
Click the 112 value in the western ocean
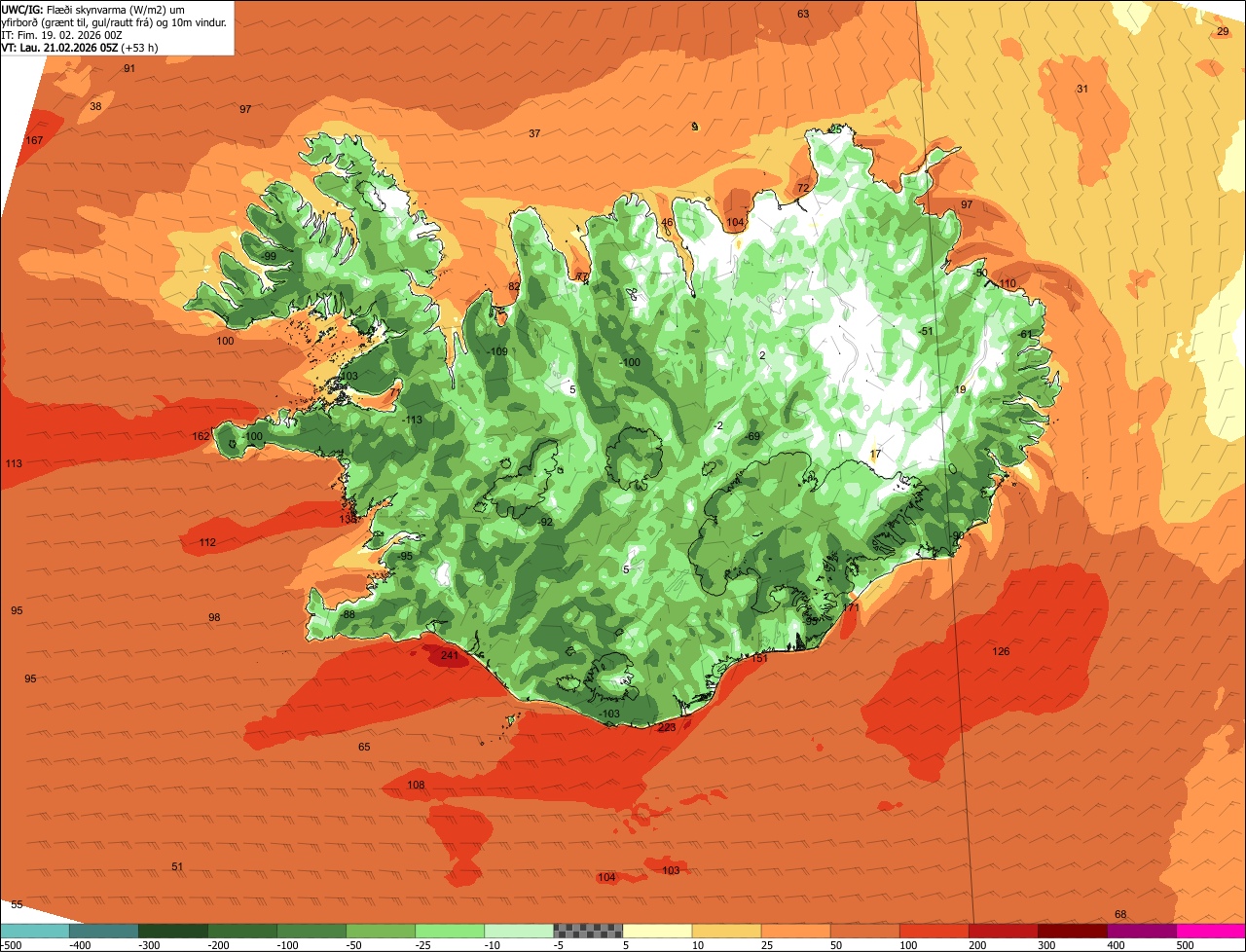coord(207,542)
